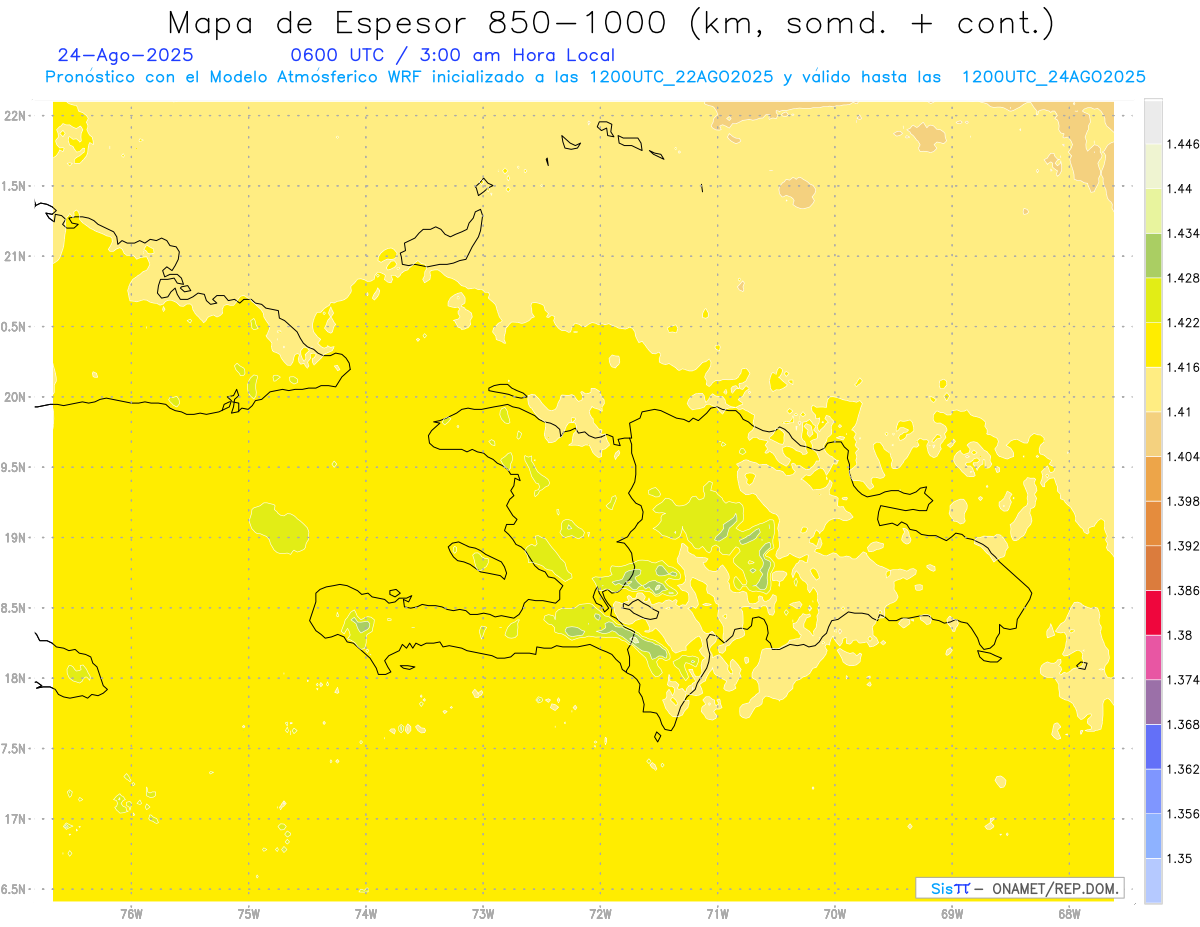Pick the yellow-green swatch between 1.422 and 1.428
1200x927 pixels.
[x=1153, y=300]
